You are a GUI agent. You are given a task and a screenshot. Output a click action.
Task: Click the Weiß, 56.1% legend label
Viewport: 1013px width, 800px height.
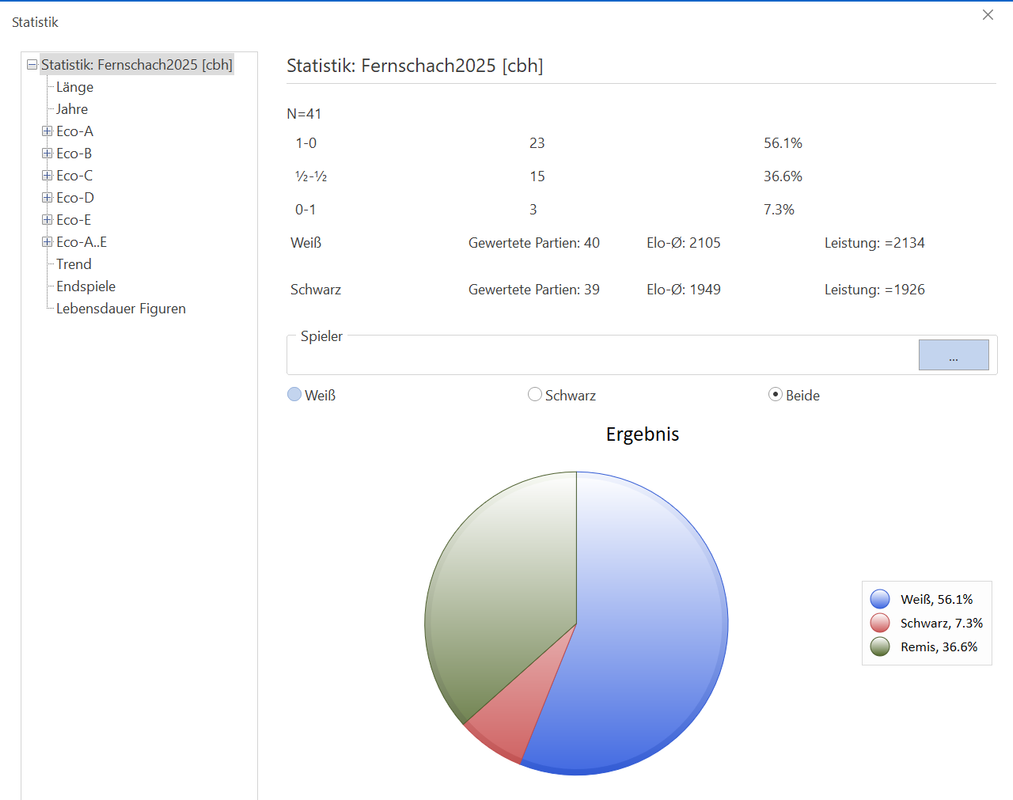coord(937,599)
